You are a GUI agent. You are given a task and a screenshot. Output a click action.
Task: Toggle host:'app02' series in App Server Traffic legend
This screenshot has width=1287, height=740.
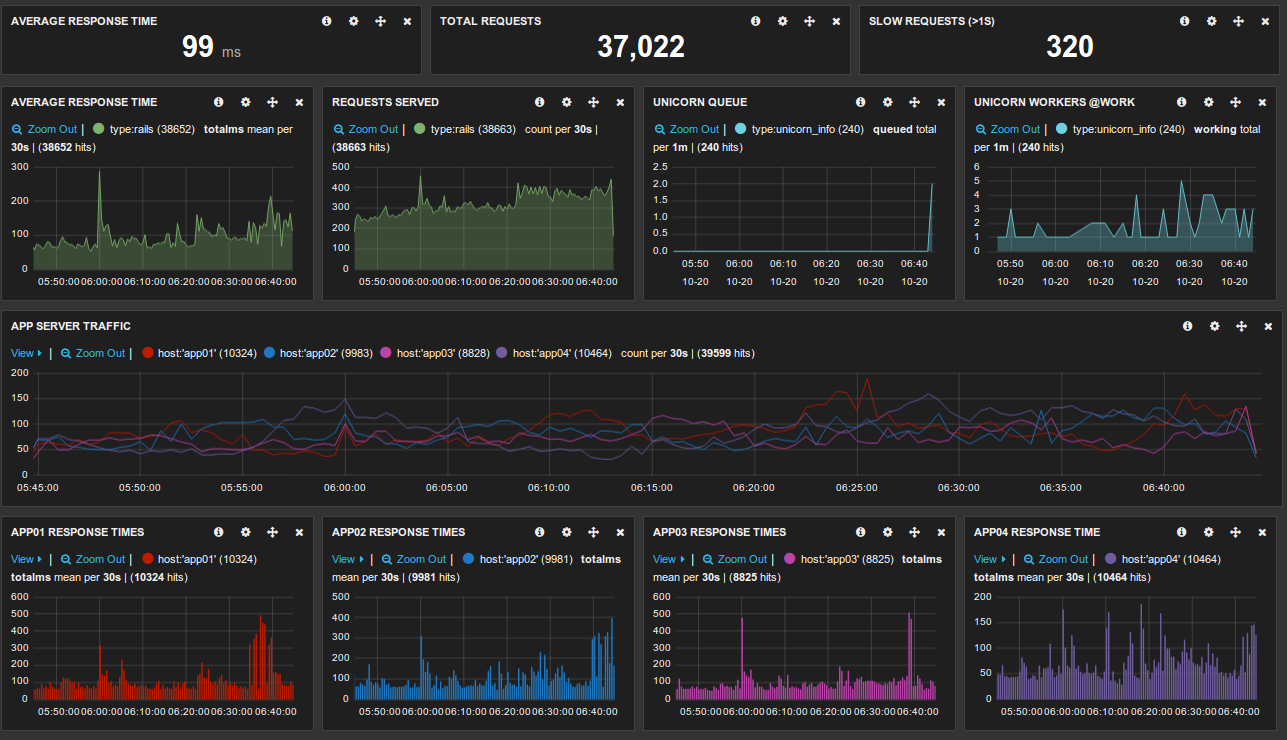pyautogui.click(x=320, y=353)
